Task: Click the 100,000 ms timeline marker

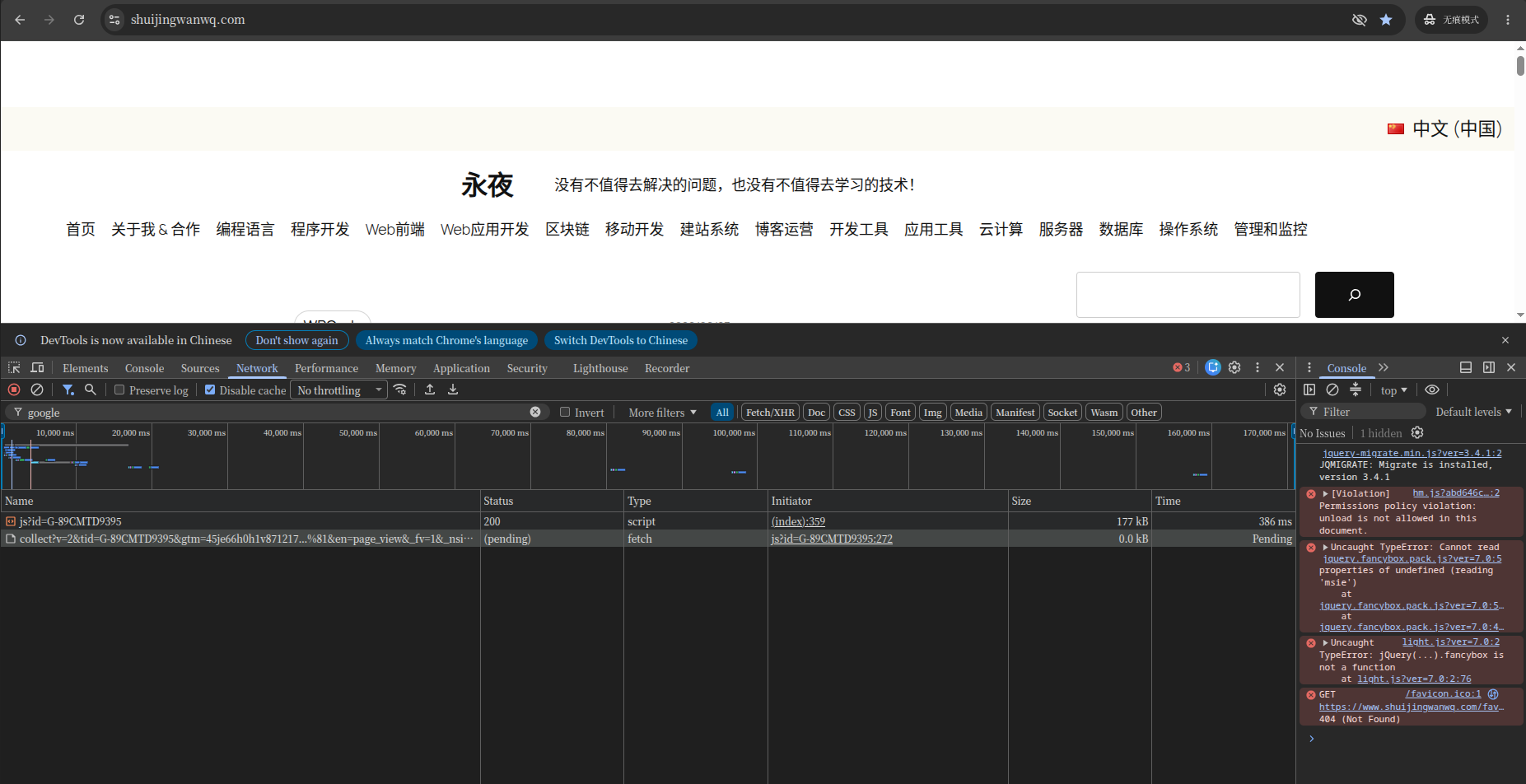Action: tap(734, 432)
